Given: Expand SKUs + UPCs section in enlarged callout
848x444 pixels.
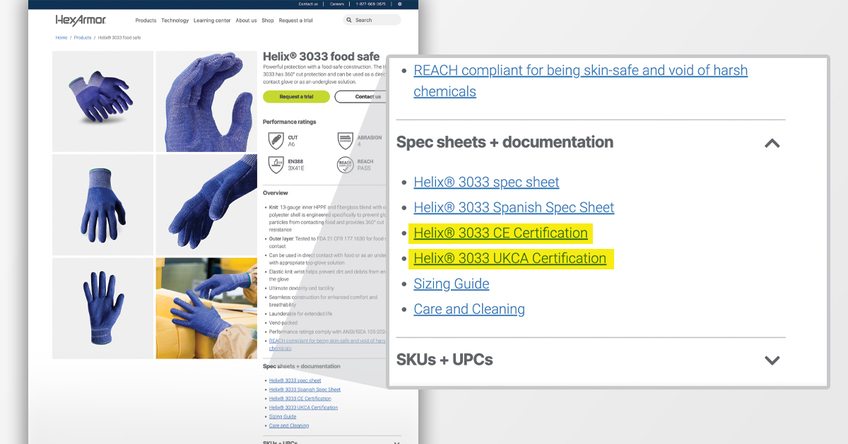Looking at the screenshot, I should 772,360.
